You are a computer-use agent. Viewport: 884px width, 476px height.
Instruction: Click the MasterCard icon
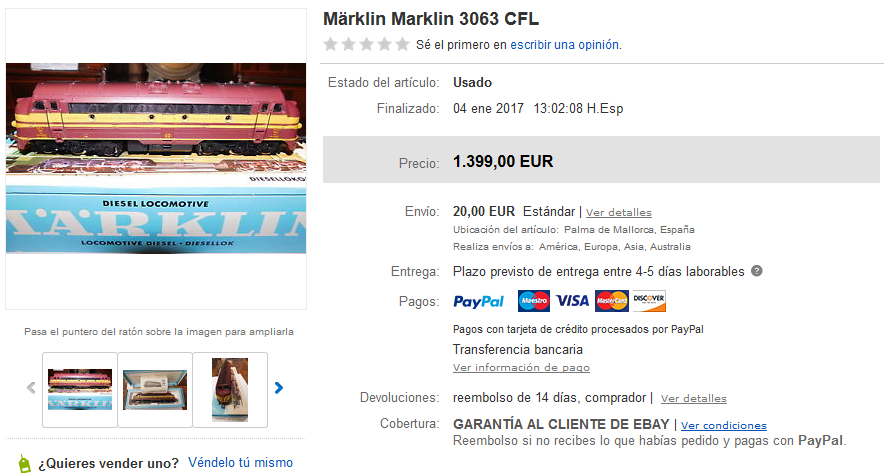tap(611, 301)
